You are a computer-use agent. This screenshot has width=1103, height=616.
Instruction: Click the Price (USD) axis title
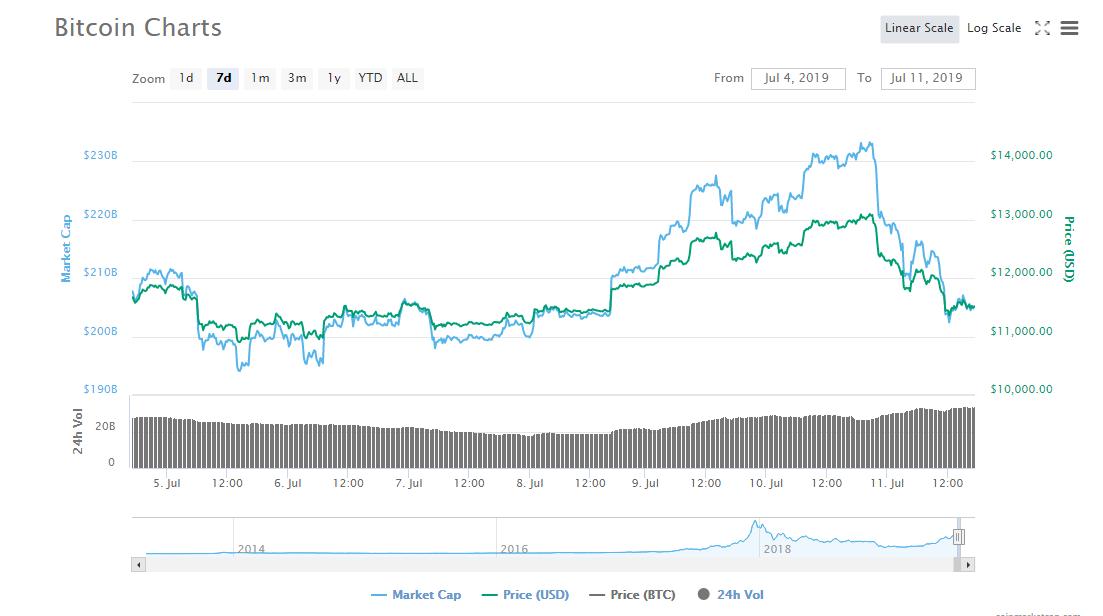click(x=1069, y=249)
